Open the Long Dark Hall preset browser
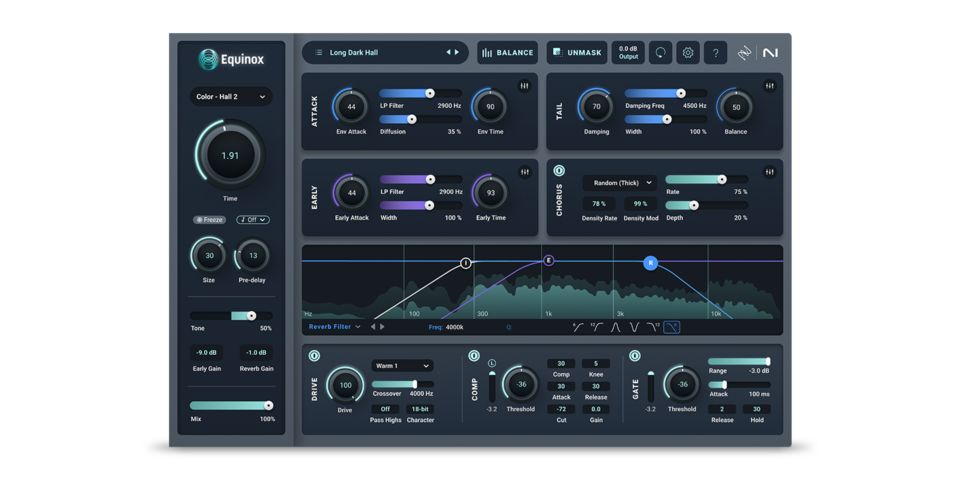The height and width of the screenshot is (480, 960). point(385,53)
